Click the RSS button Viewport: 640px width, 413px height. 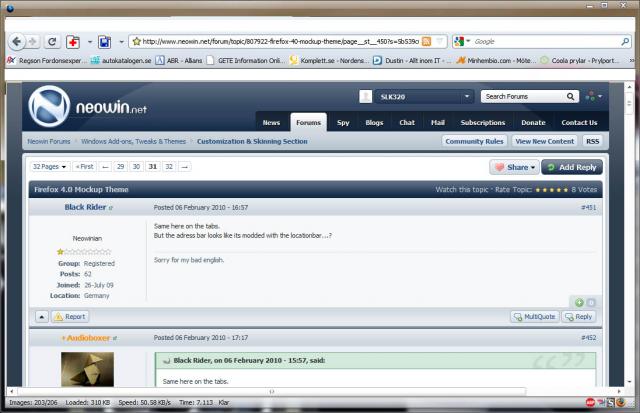point(593,141)
